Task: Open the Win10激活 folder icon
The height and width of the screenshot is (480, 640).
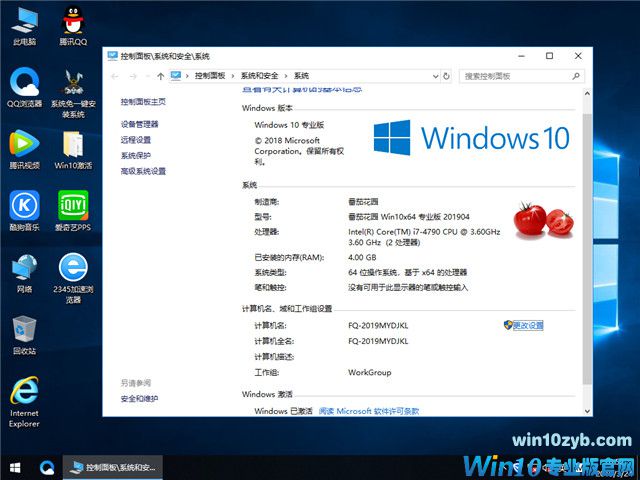Action: [x=73, y=150]
